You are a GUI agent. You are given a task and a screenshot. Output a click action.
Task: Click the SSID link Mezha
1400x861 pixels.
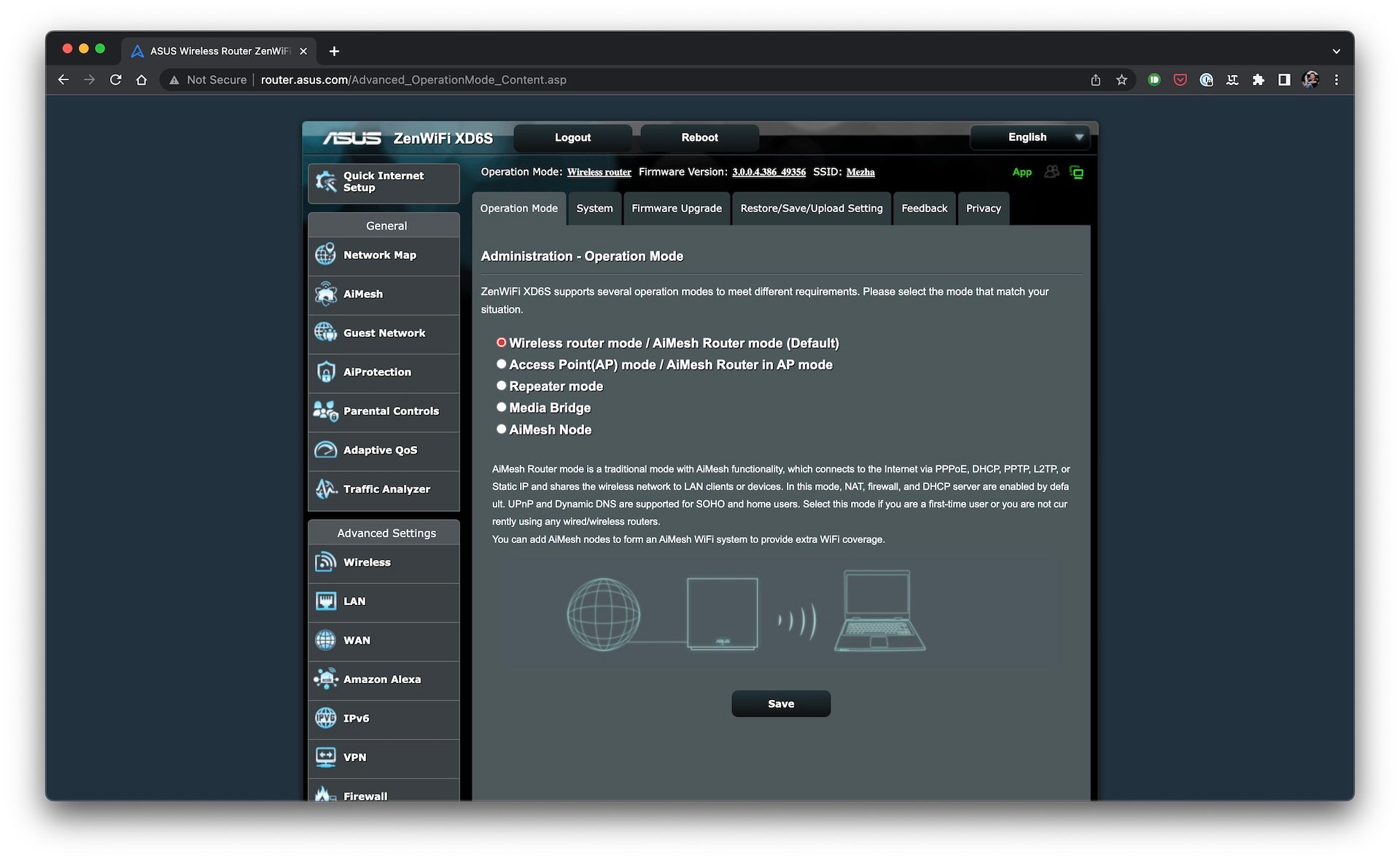click(859, 172)
